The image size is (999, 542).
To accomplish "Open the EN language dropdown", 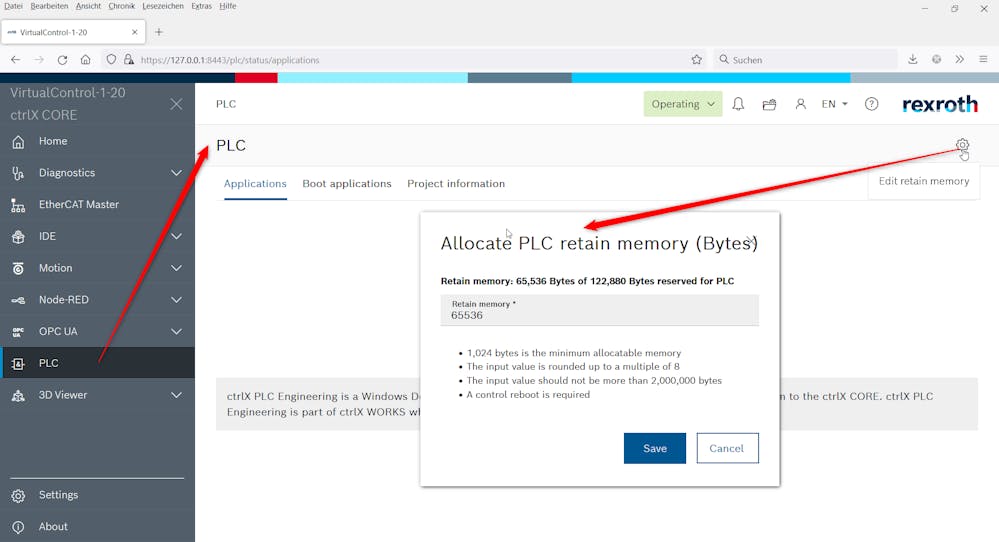I will pyautogui.click(x=834, y=104).
